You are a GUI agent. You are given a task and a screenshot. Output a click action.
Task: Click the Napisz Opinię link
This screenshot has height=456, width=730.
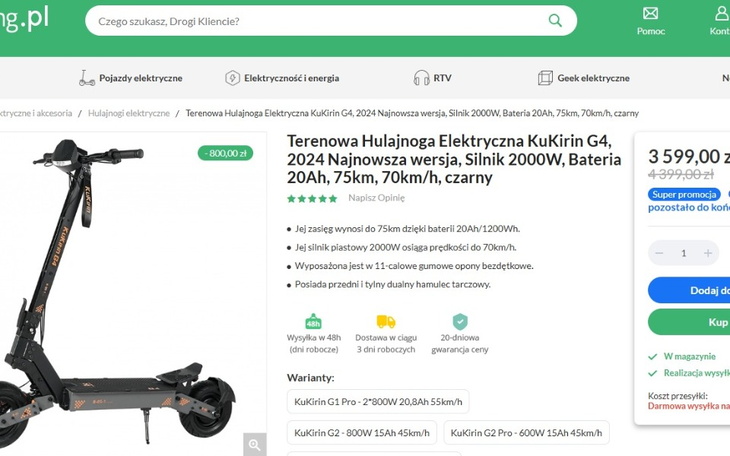pos(377,198)
